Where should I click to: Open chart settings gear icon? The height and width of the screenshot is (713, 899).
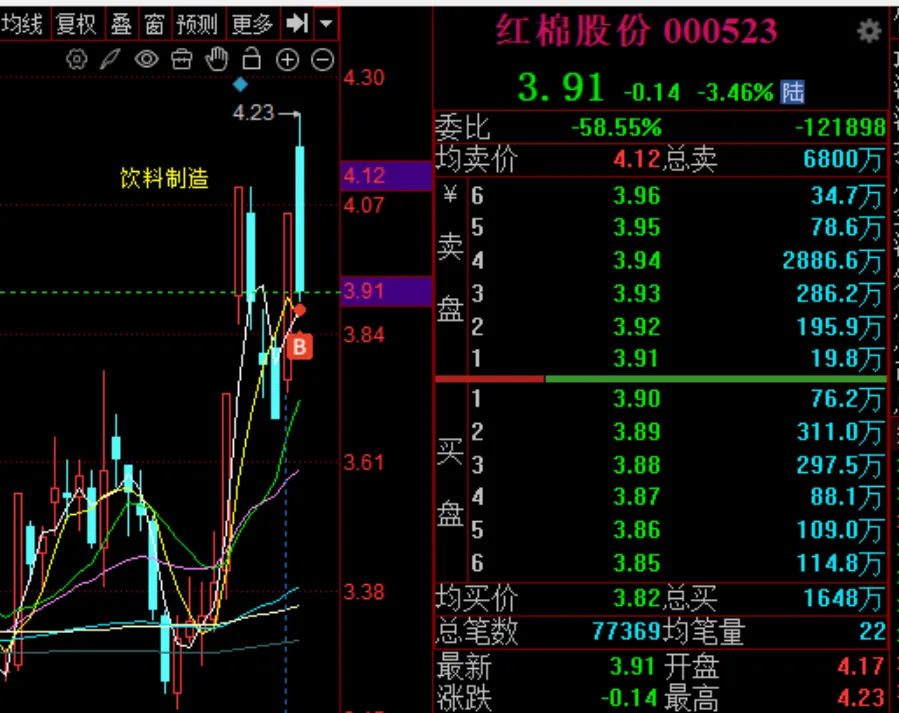[x=77, y=60]
